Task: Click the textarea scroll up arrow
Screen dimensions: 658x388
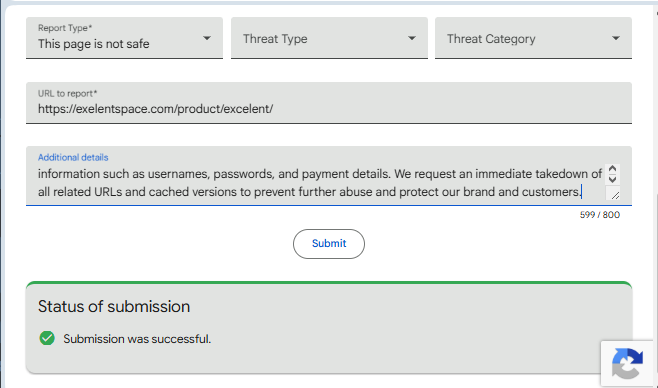Action: click(612, 169)
